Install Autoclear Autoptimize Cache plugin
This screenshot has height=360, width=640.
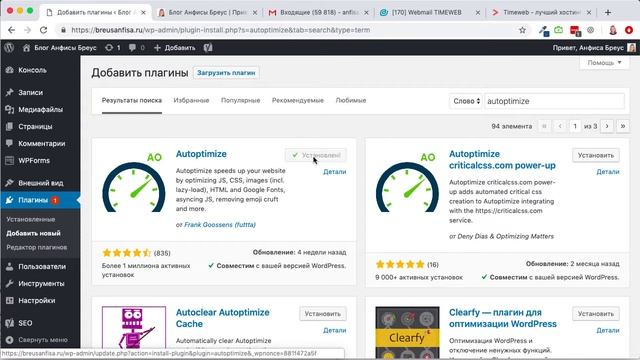(322, 314)
